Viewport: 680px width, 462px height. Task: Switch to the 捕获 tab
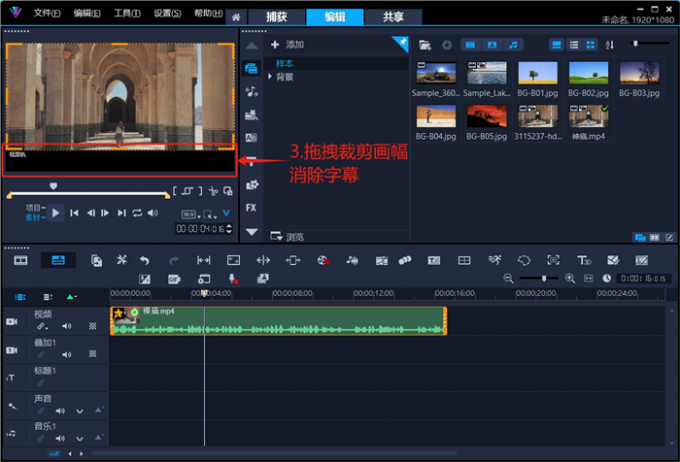coord(276,17)
